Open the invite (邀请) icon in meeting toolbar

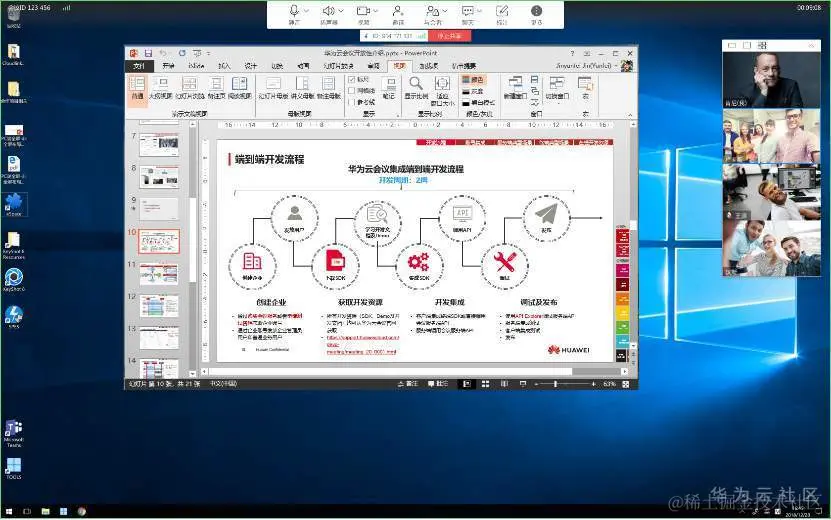(x=397, y=11)
